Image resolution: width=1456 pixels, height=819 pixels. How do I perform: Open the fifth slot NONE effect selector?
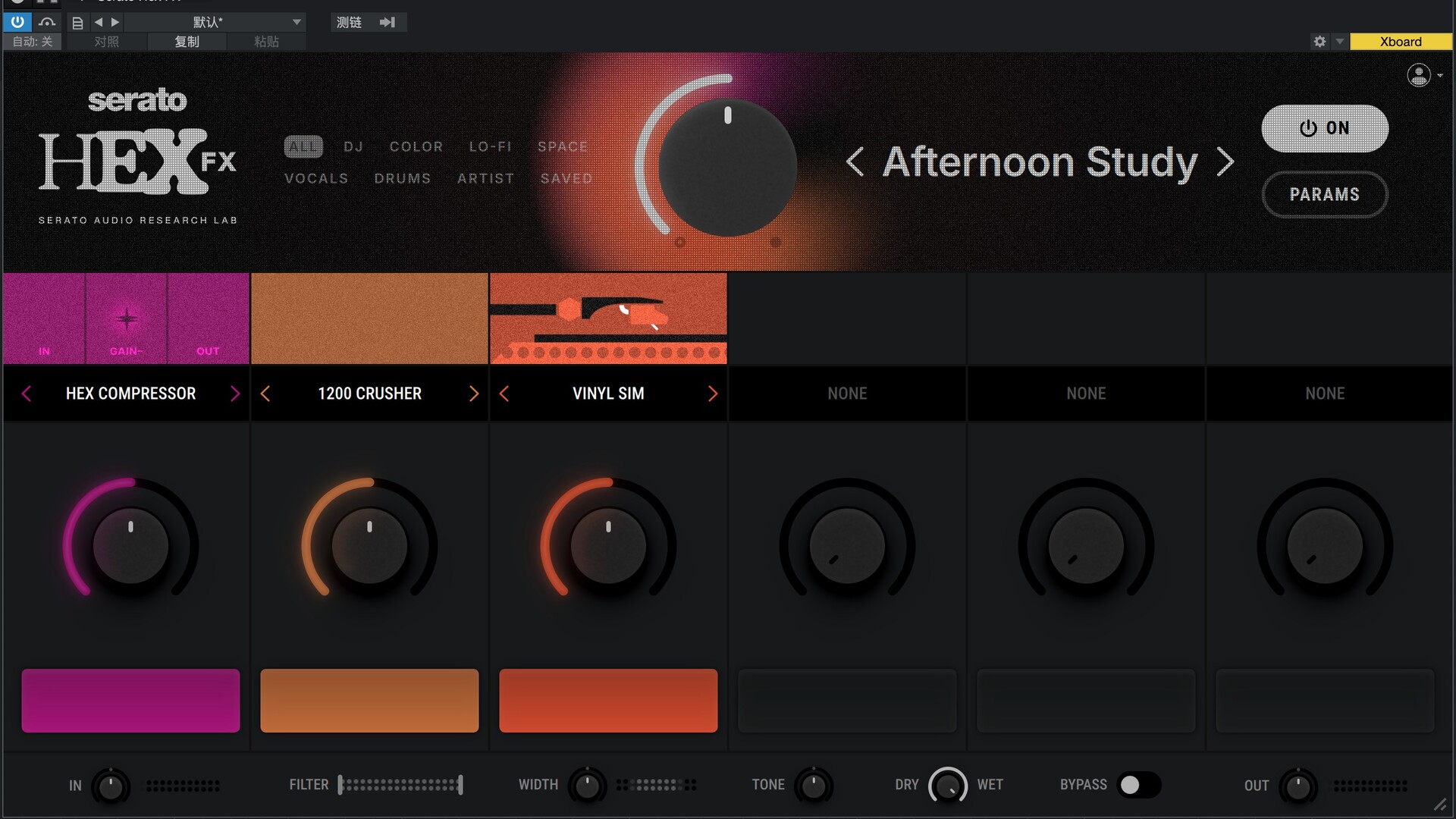[1086, 394]
